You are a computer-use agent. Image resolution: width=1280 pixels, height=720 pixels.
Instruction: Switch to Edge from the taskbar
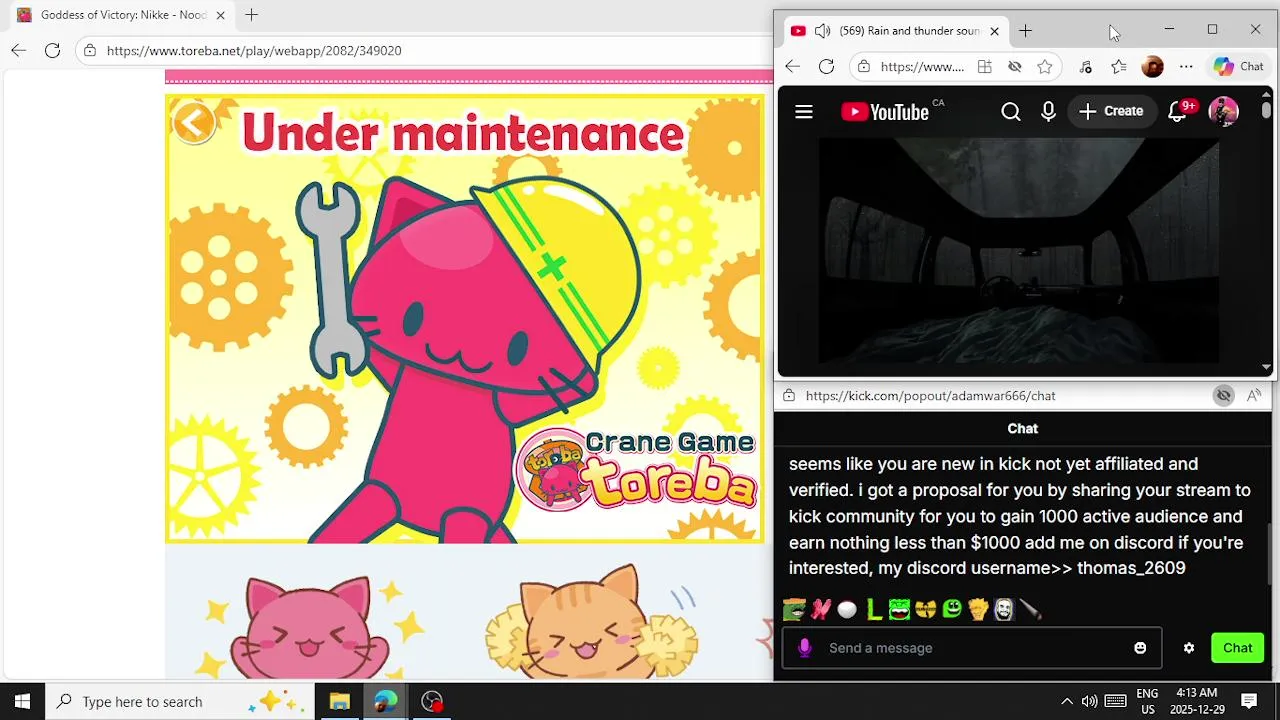[385, 701]
